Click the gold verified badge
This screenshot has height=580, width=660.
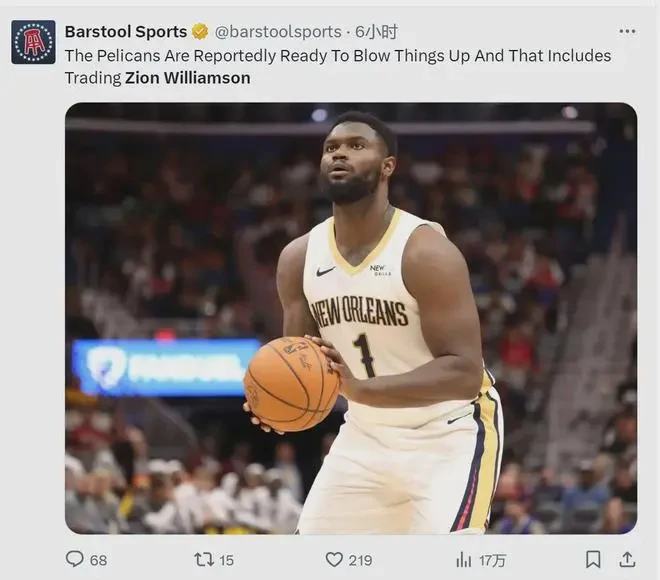pyautogui.click(x=200, y=32)
